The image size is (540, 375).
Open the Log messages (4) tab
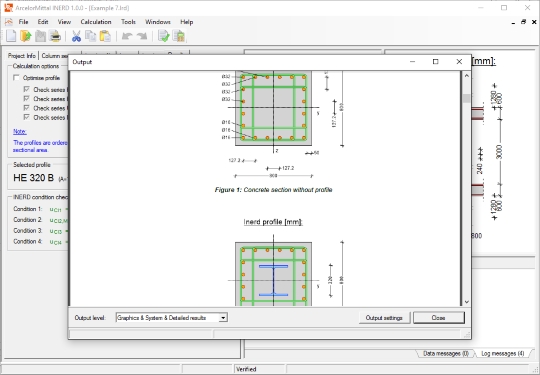(x=503, y=353)
